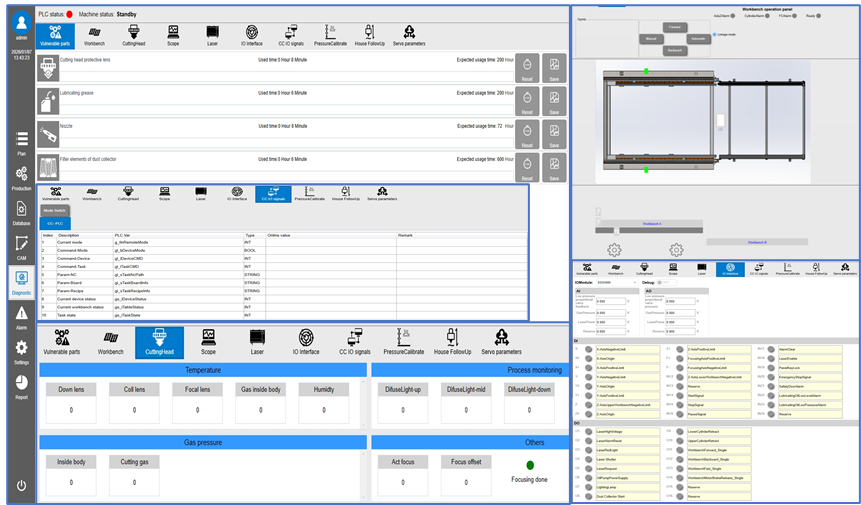
Task: Open Settings in the sidebar
Action: (21, 352)
